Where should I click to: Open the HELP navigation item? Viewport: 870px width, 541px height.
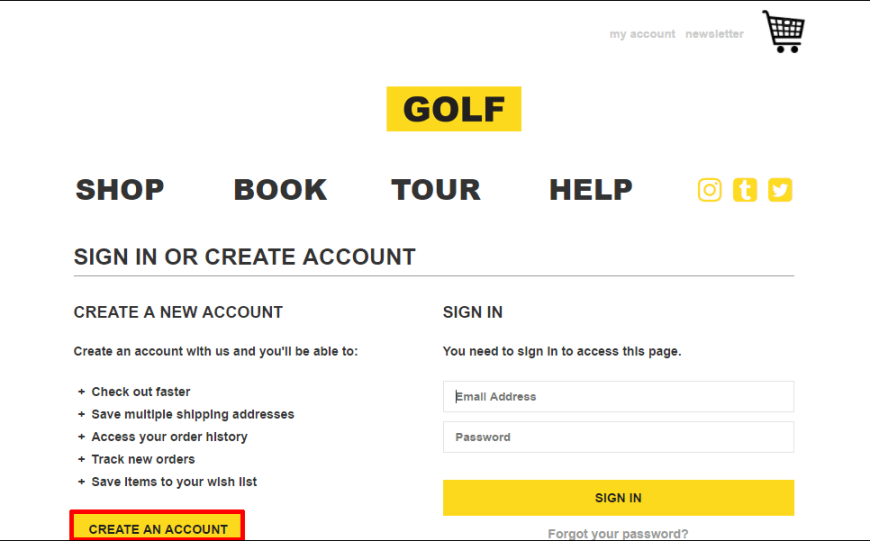coord(591,190)
